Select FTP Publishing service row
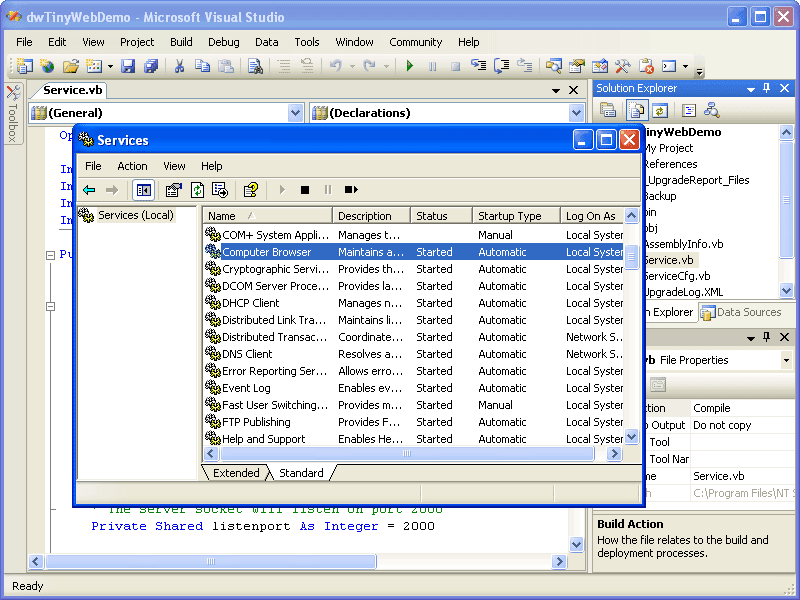The height and width of the screenshot is (600, 800). point(413,422)
